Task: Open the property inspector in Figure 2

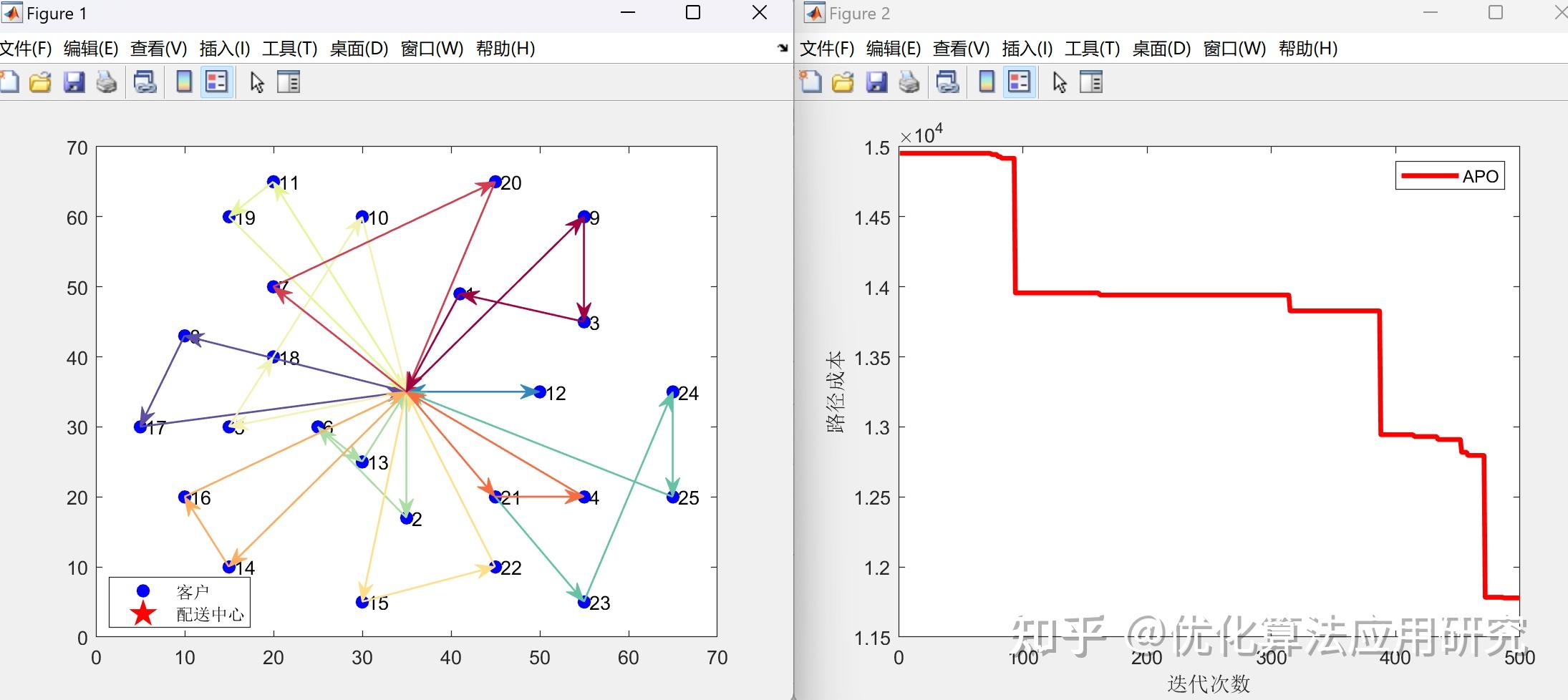Action: (x=1092, y=82)
